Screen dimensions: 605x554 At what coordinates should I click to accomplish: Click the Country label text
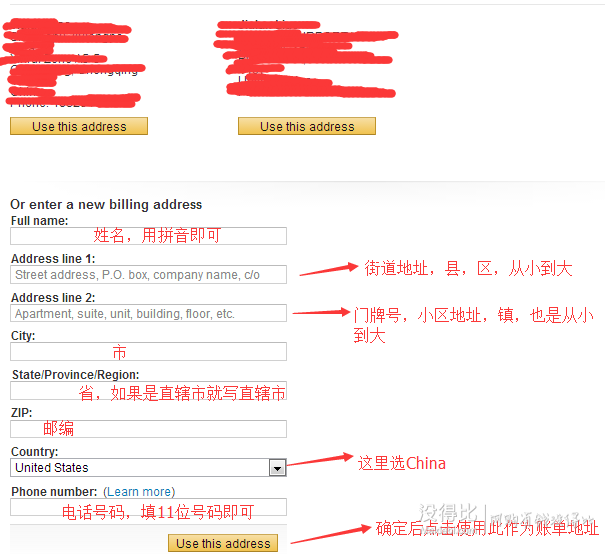tap(34, 451)
